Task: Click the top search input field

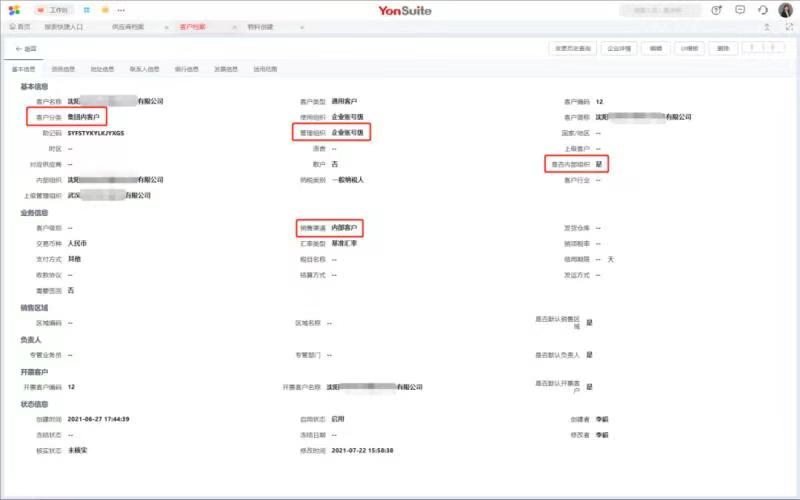Action: coord(660,10)
